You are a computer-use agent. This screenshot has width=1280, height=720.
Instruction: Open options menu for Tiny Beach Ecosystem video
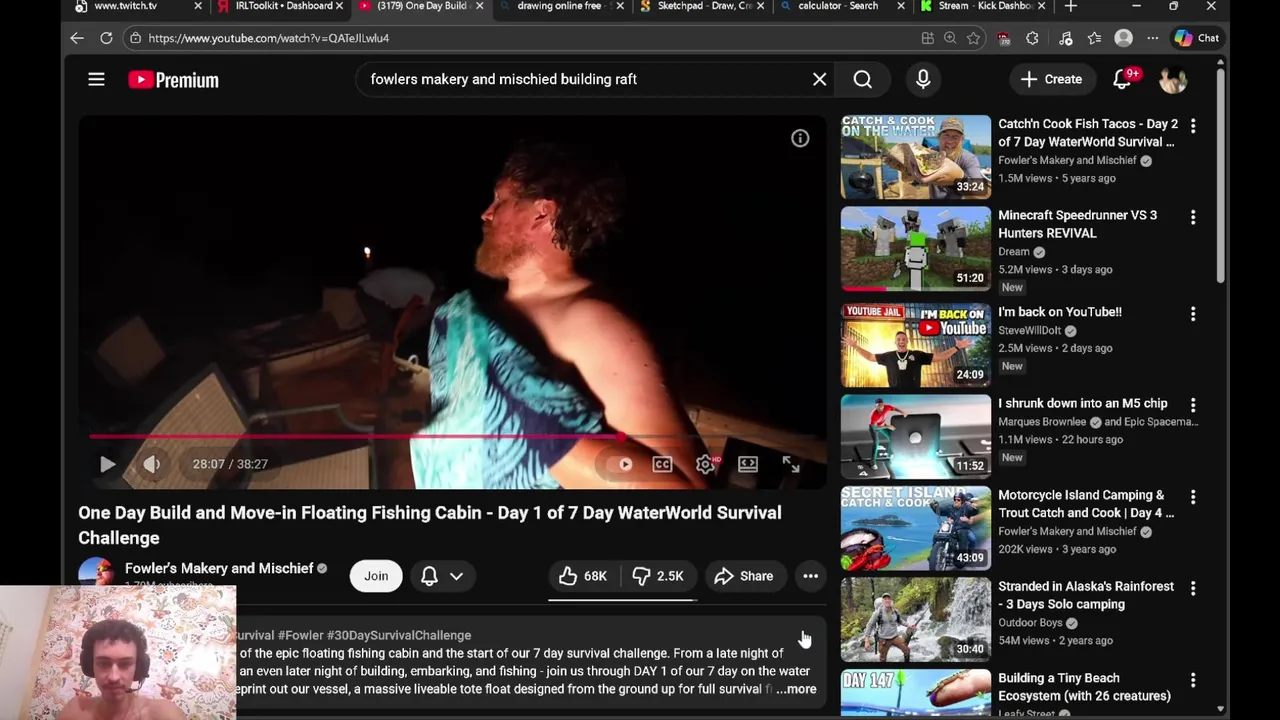(x=1193, y=680)
